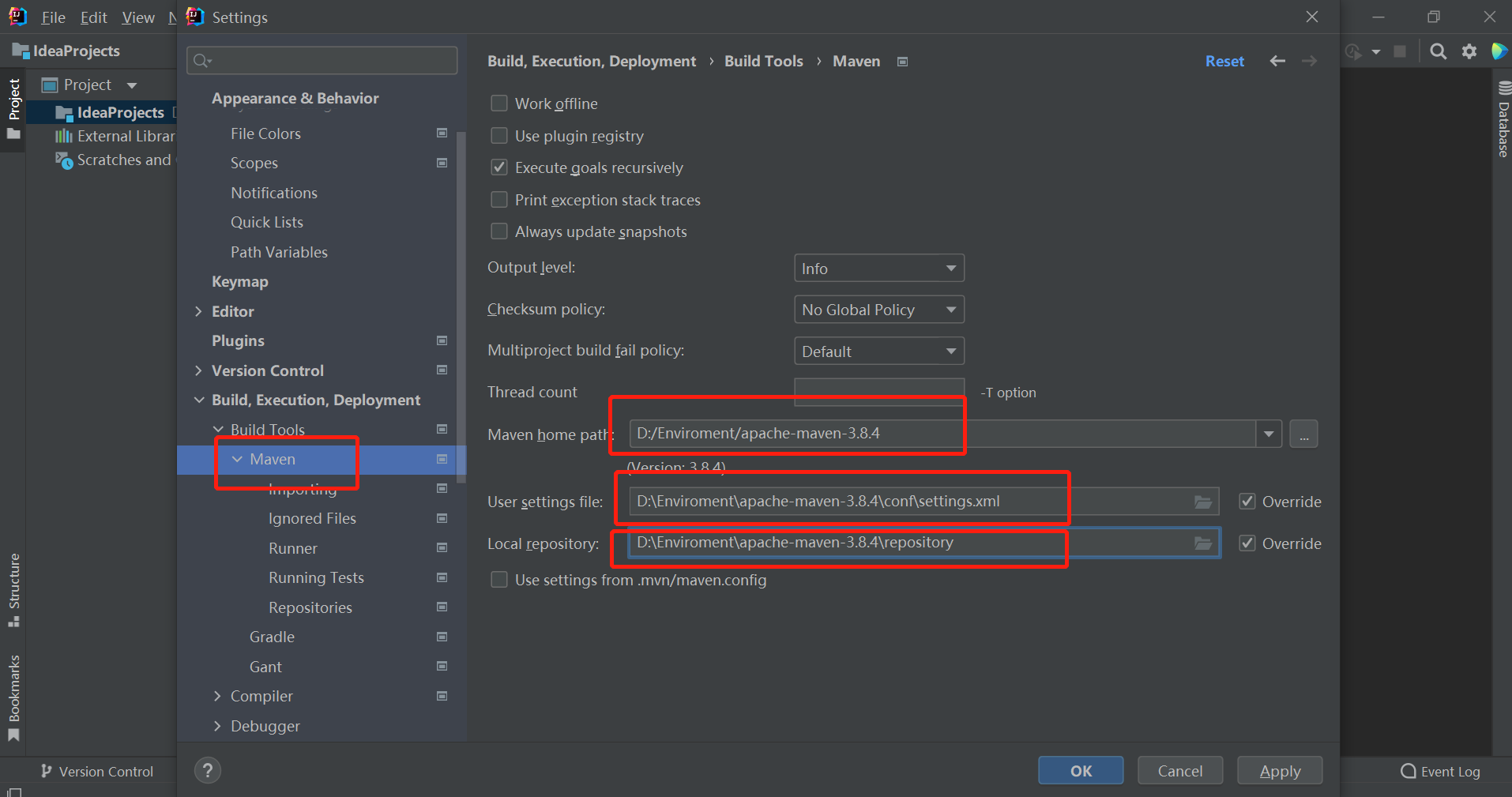This screenshot has width=1512, height=797.
Task: Click the settings tree vertical scrollbar
Action: point(461,306)
